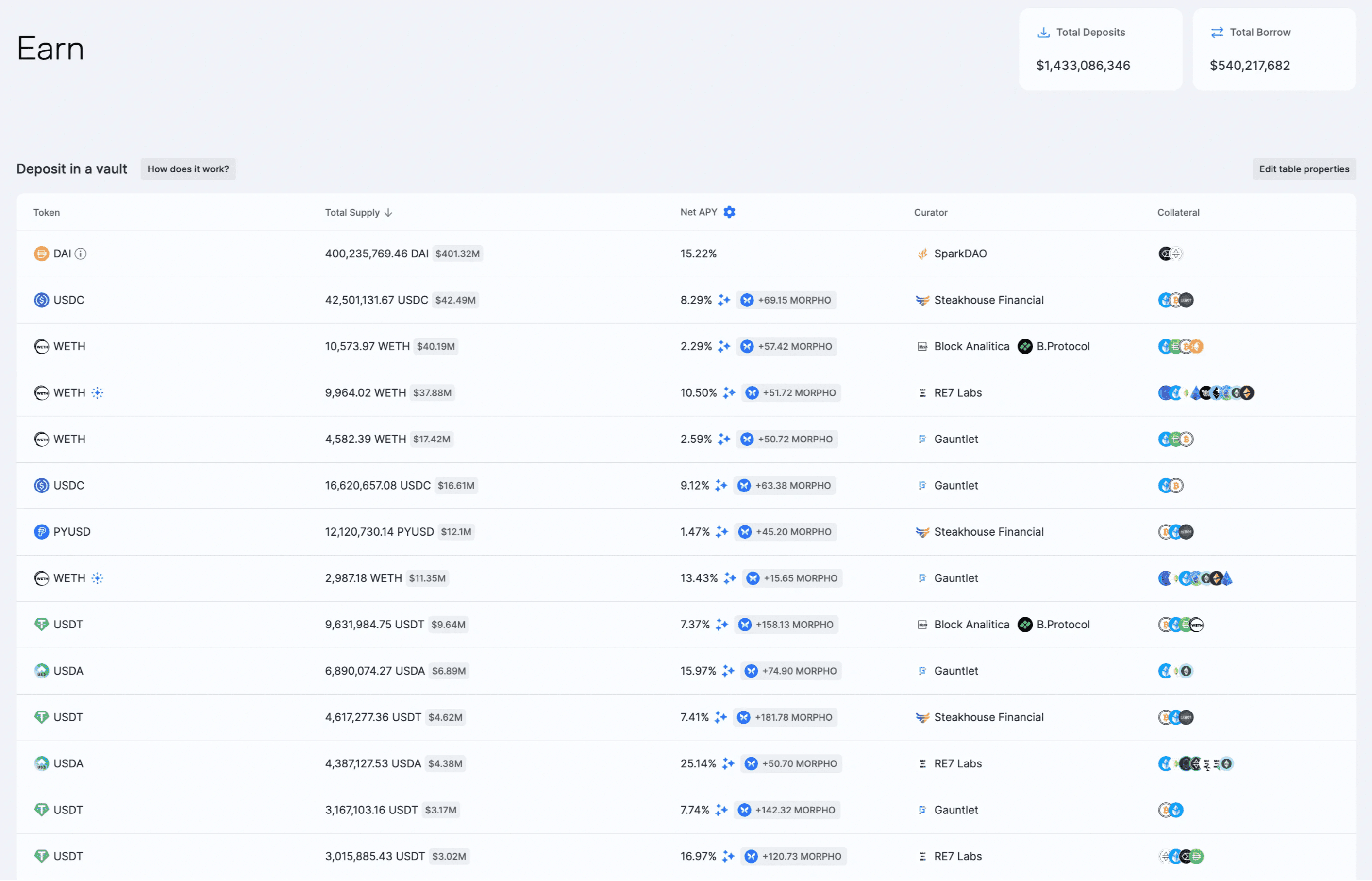The height and width of the screenshot is (881, 1372).
Task: Click the Net APY settings gear icon
Action: 729,212
